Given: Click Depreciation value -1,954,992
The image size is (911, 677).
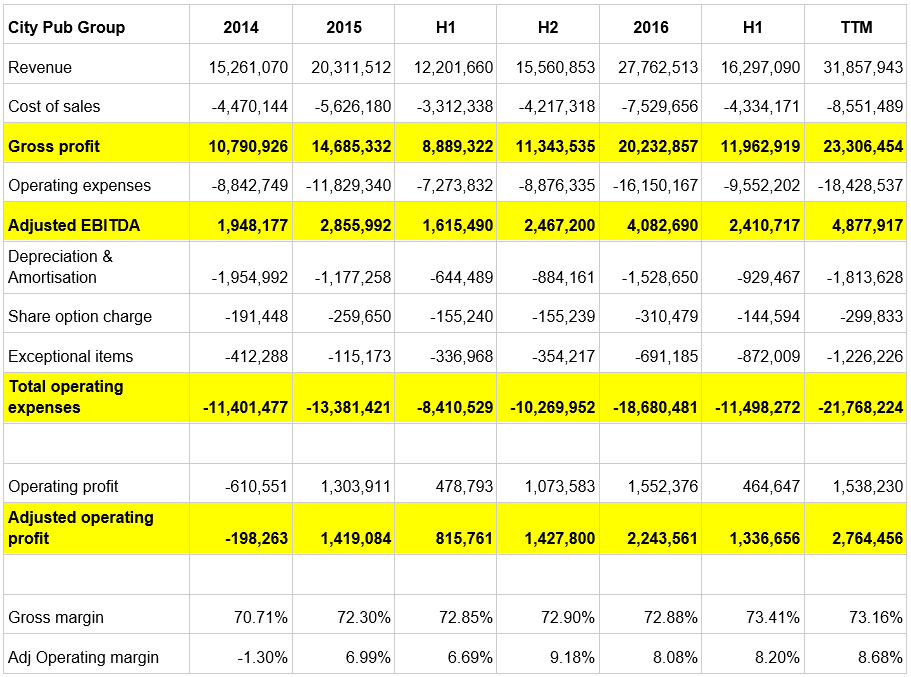Looking at the screenshot, I should click(249, 277).
